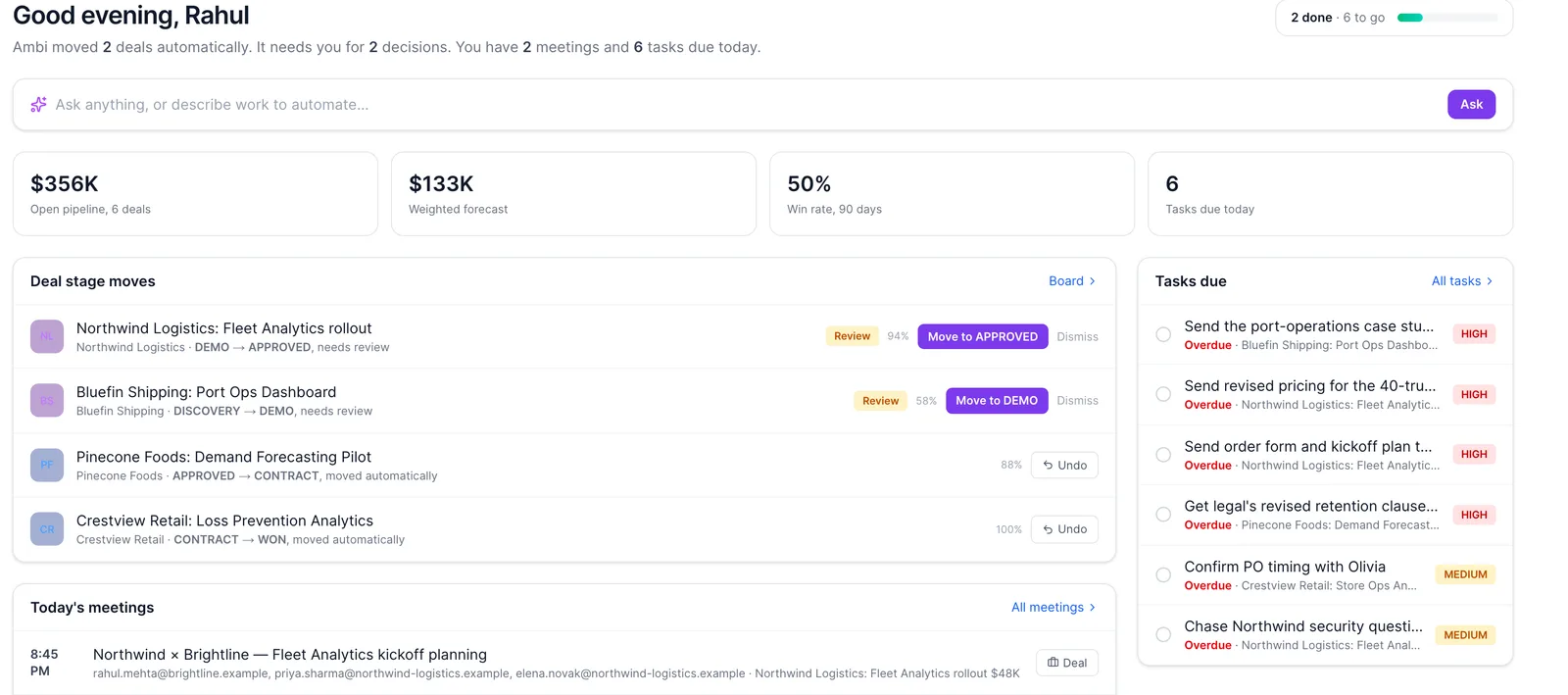
Task: Focus the Ask anything input field
Action: (x=745, y=105)
